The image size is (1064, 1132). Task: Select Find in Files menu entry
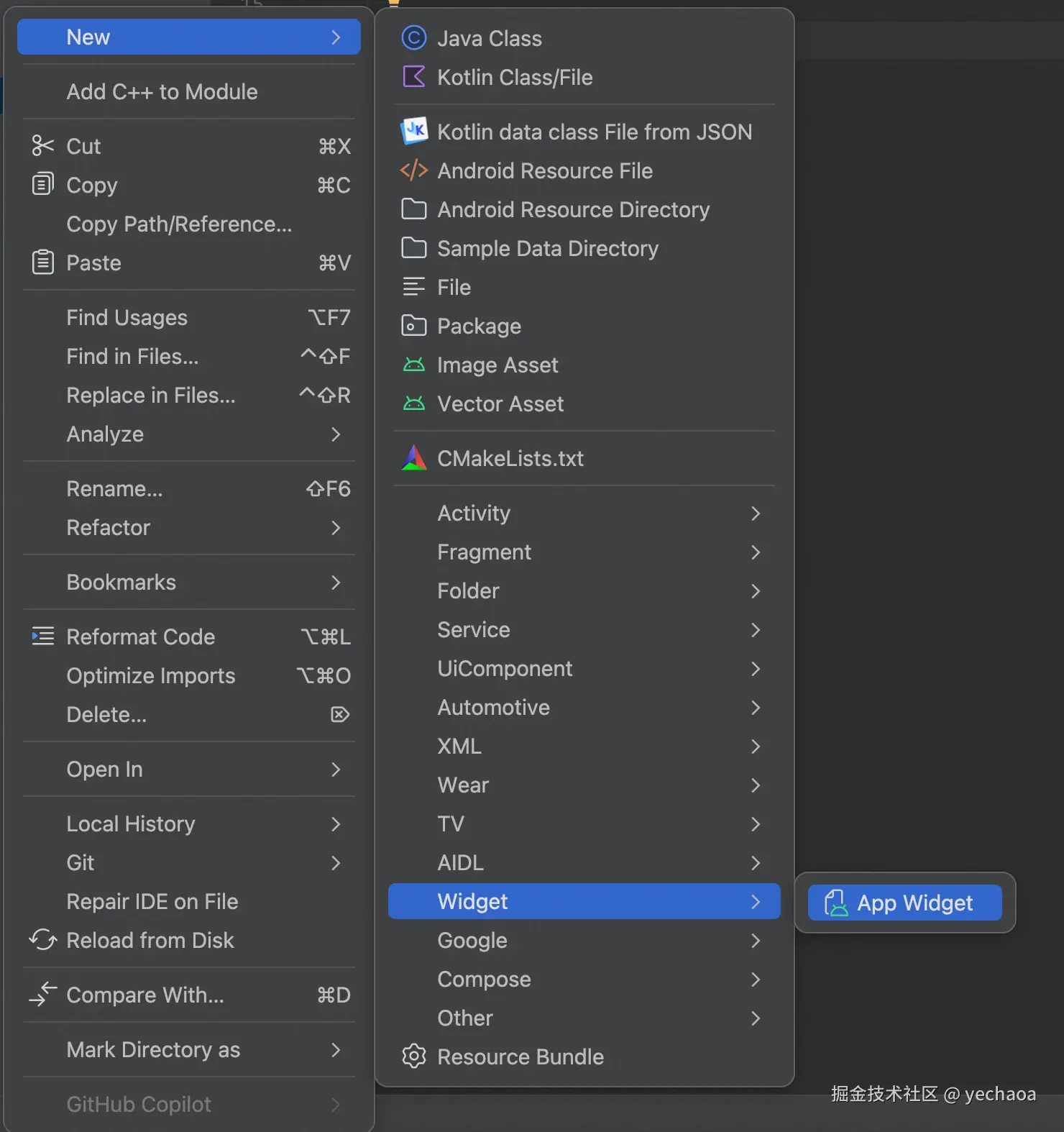(x=132, y=357)
